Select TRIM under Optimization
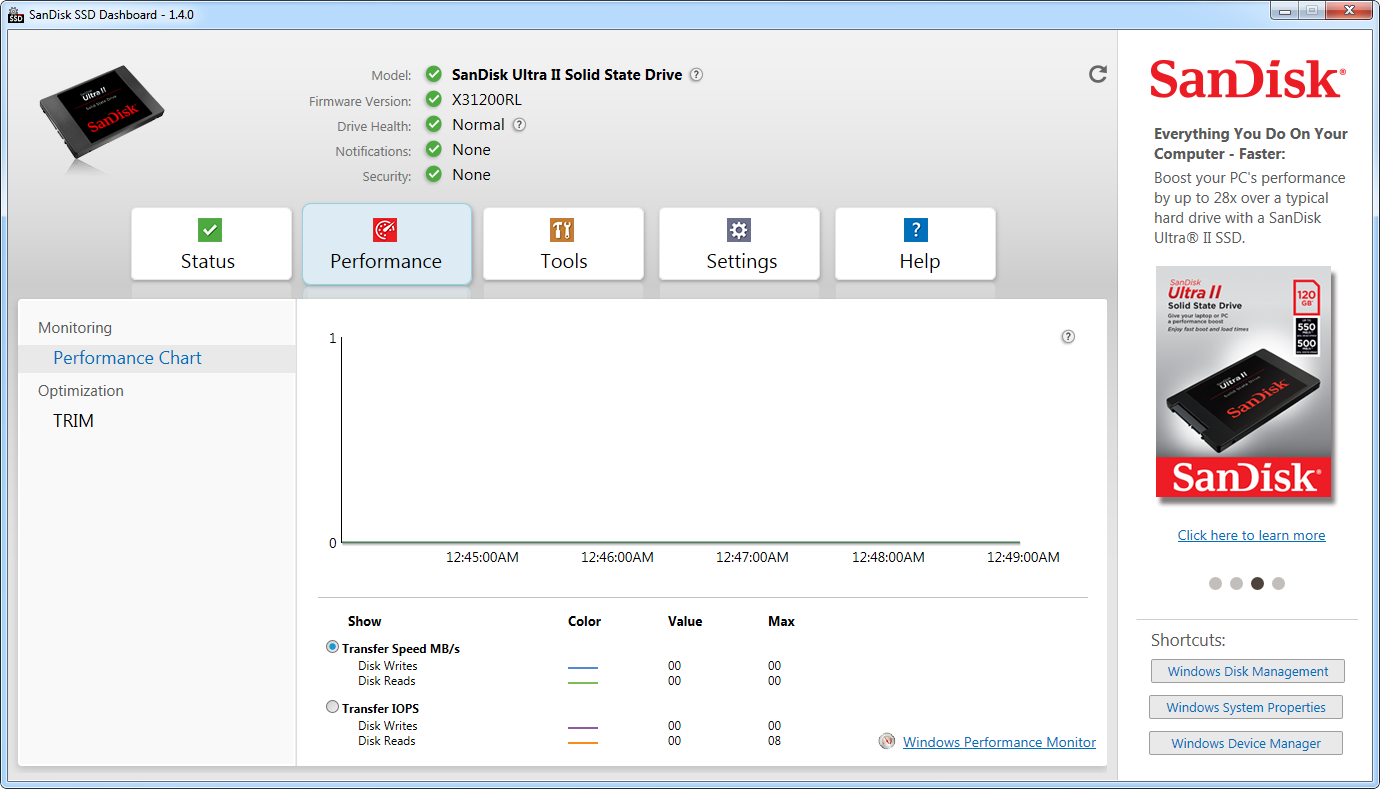Screen dimensions: 1380x789 [x=74, y=421]
